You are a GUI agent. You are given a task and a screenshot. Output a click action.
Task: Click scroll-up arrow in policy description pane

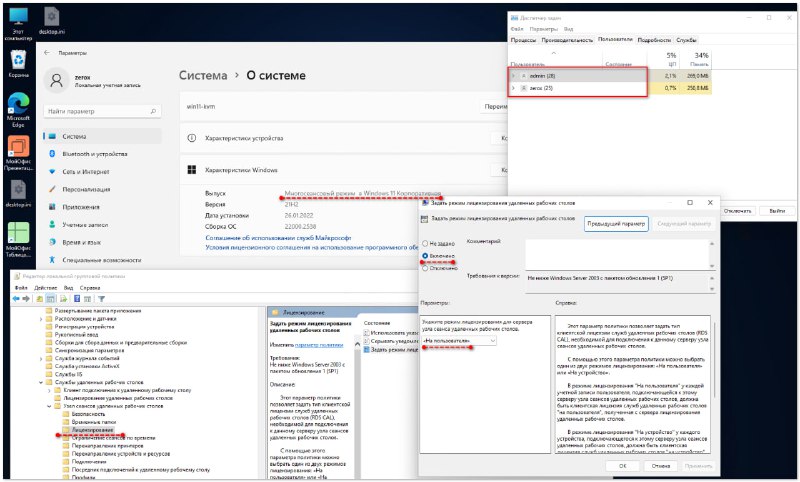point(357,344)
